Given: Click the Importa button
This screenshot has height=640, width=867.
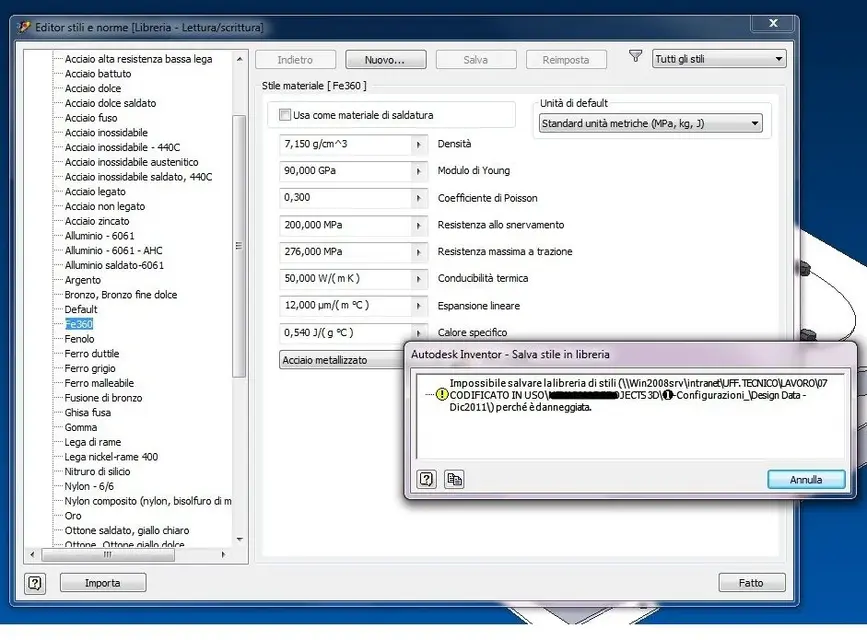Looking at the screenshot, I should 103,582.
